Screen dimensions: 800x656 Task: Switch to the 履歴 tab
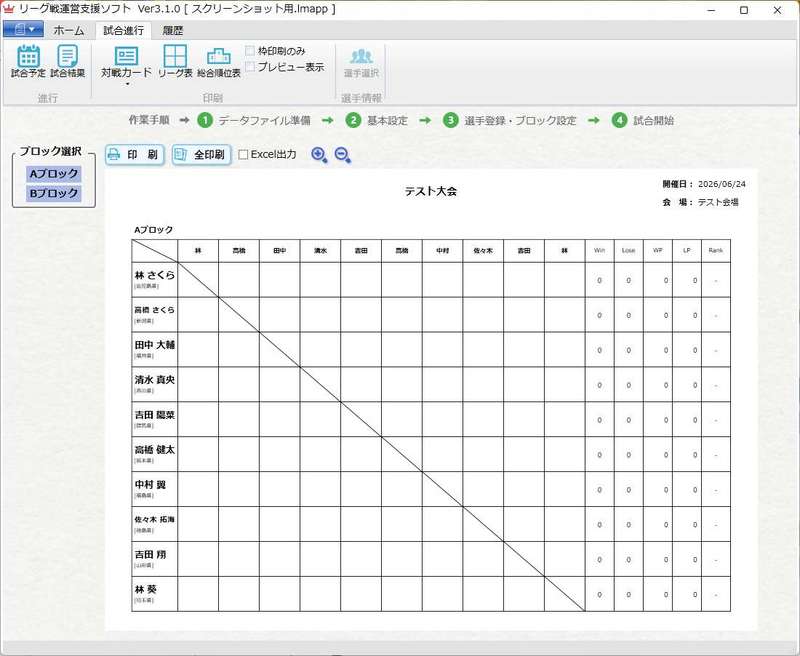172,30
